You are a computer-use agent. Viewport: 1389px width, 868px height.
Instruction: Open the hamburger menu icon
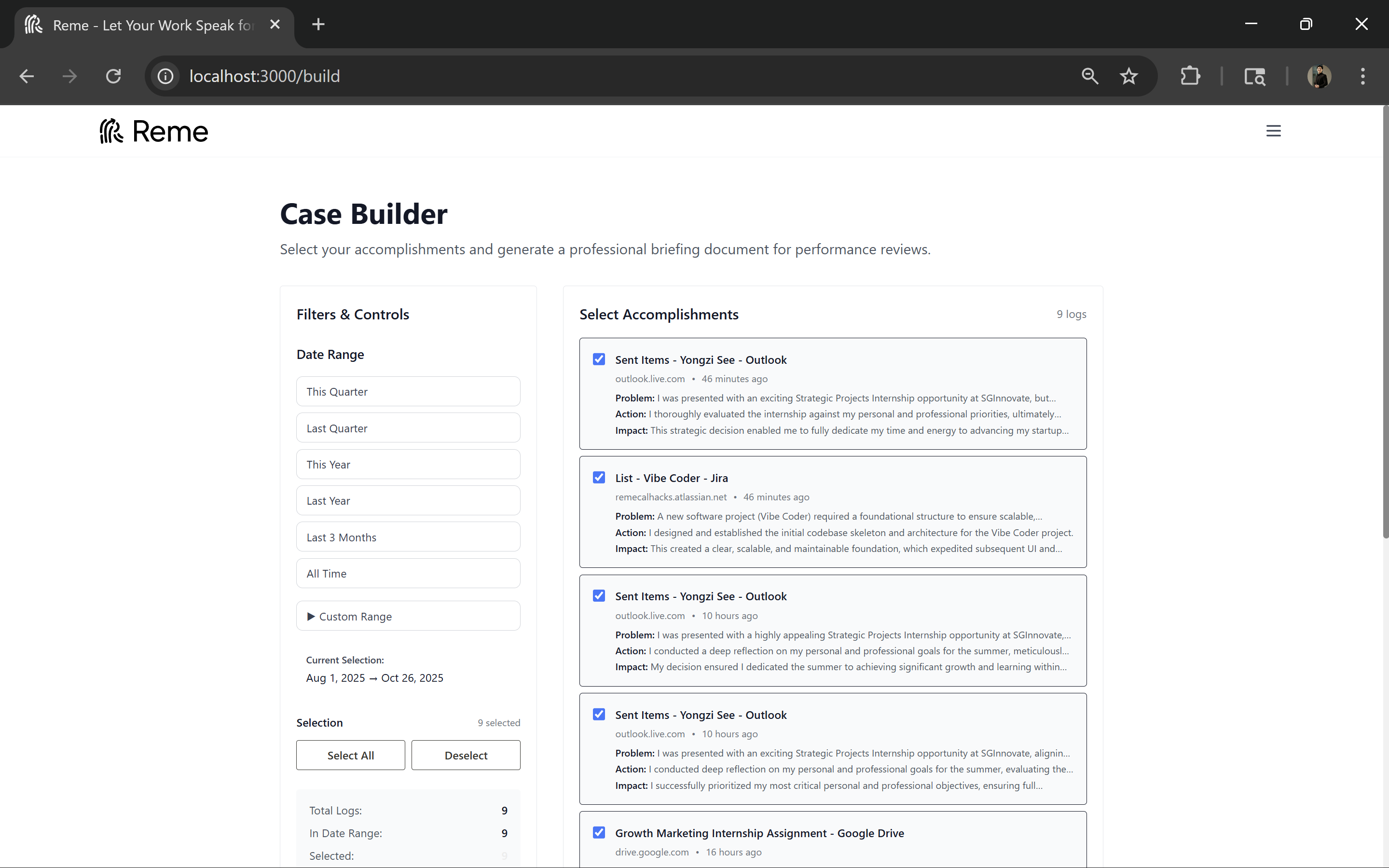[1273, 131]
